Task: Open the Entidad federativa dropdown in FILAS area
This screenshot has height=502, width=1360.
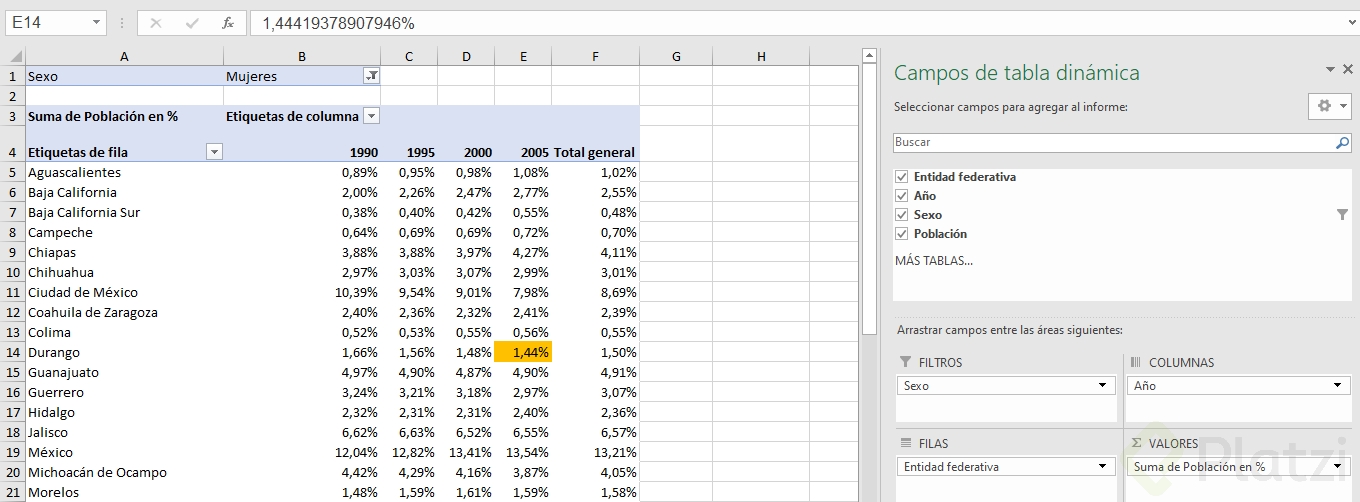Action: [x=1103, y=466]
